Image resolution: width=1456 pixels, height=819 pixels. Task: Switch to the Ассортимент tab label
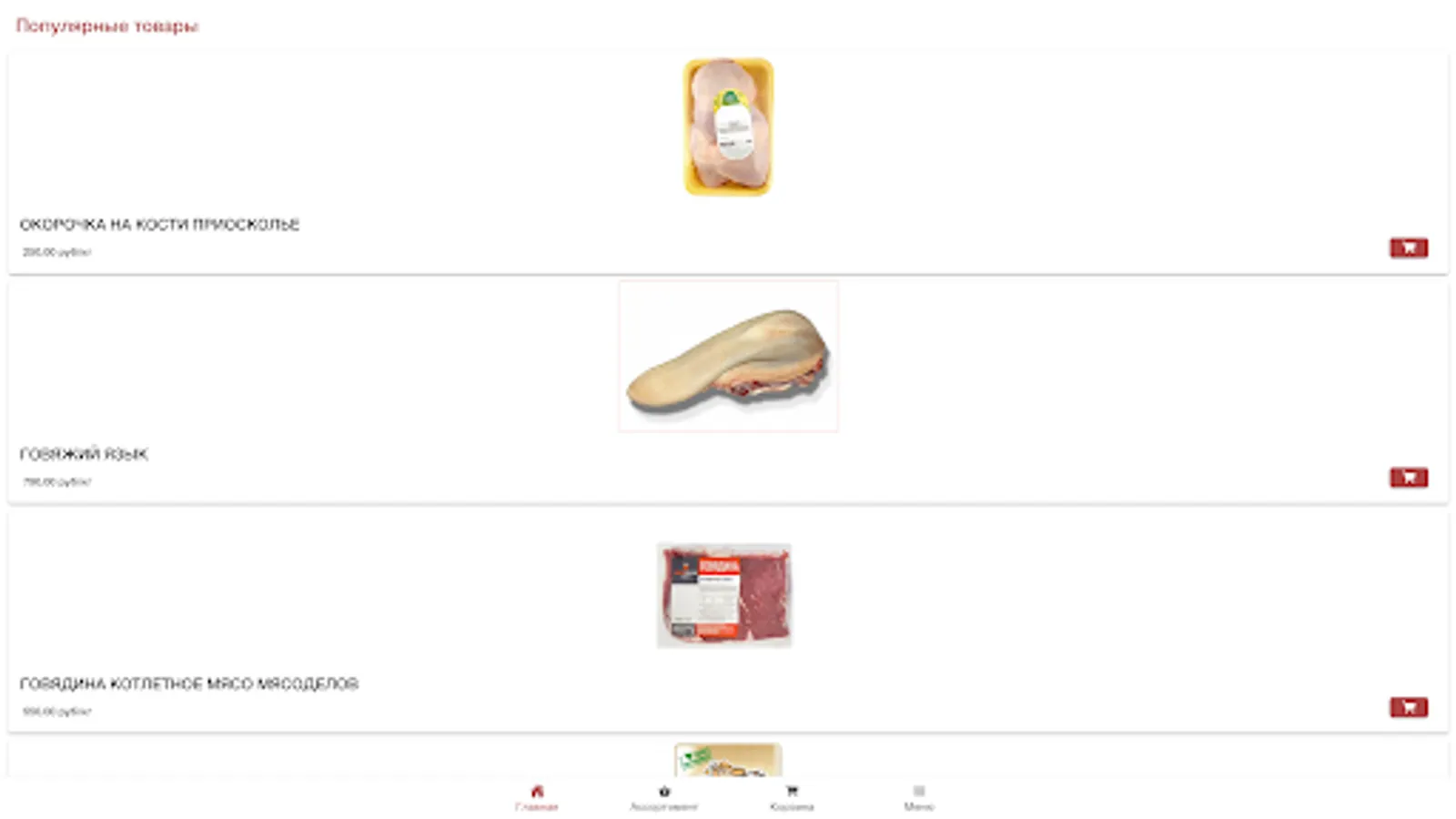pyautogui.click(x=664, y=807)
